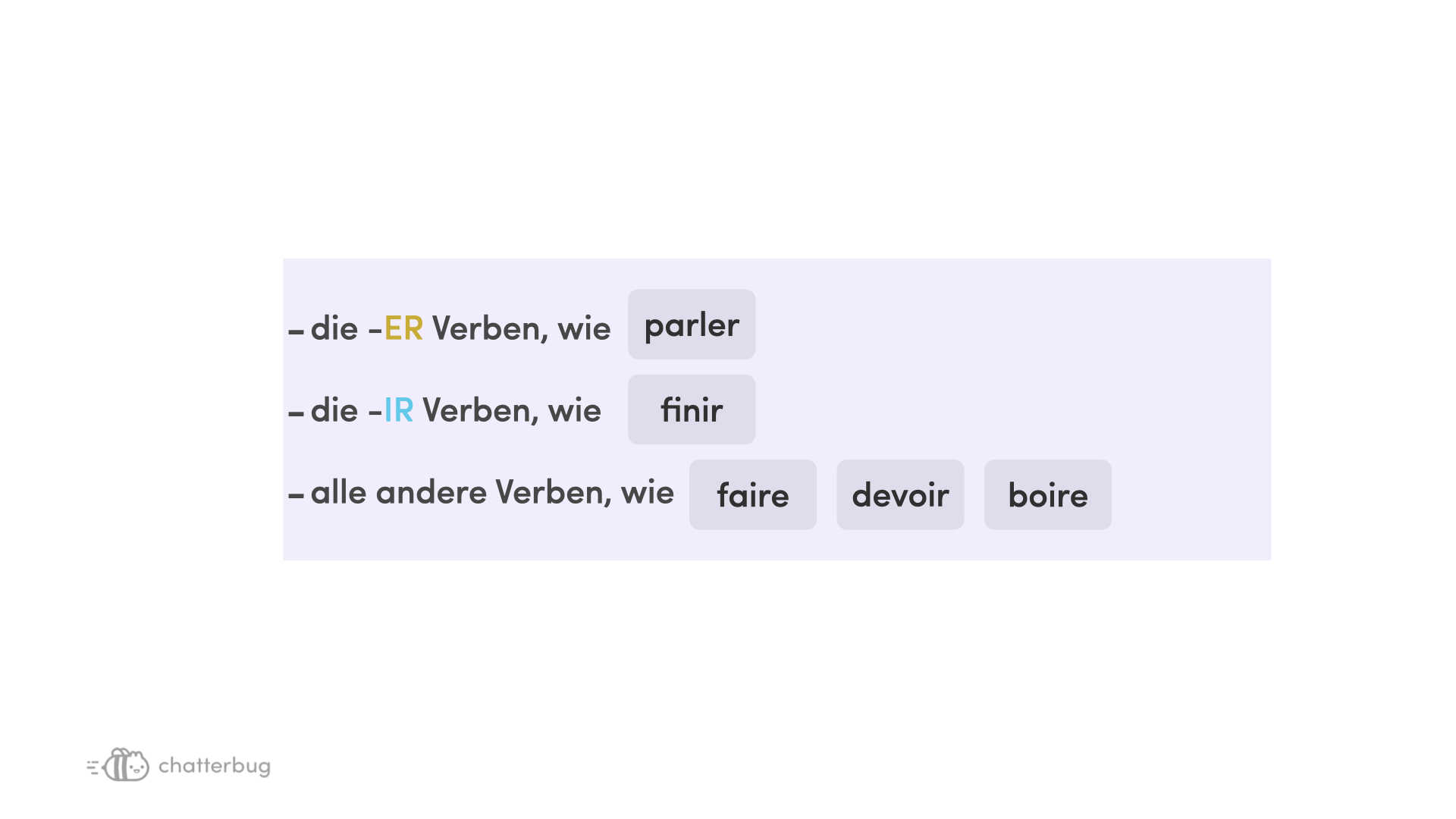
Task: Click 'die' in the -ER line
Action: (x=334, y=328)
